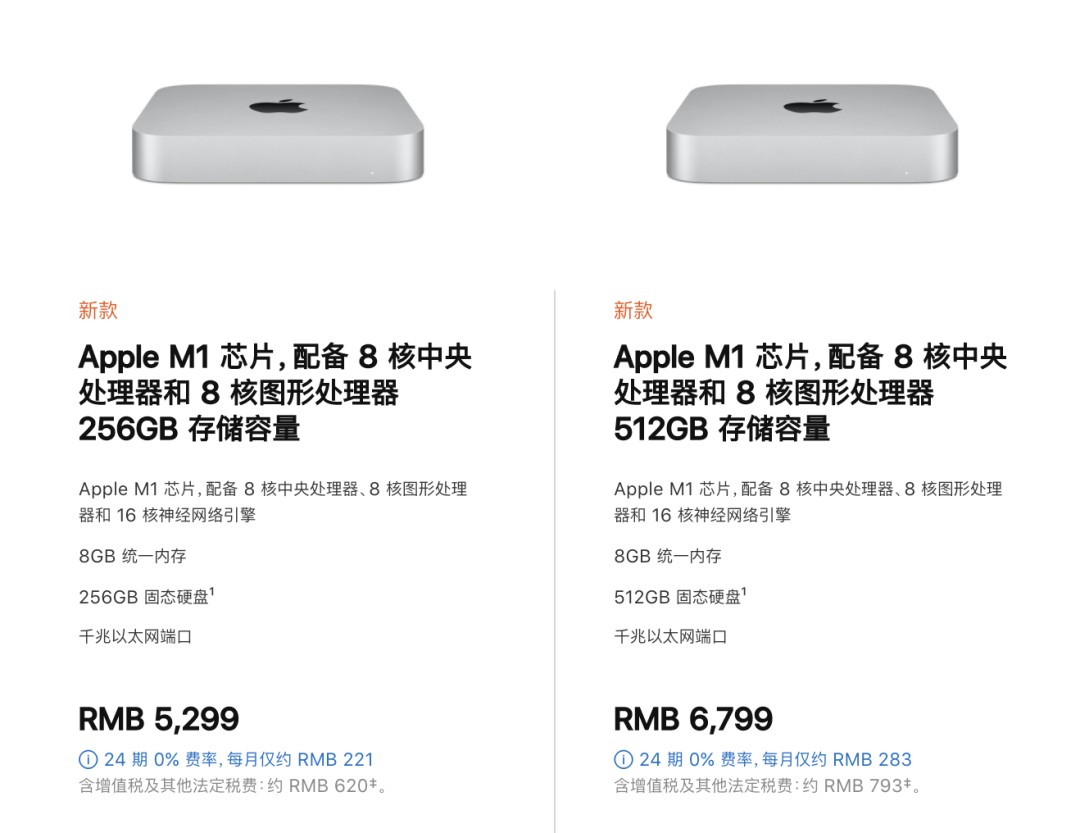Click the footnote mark after RMB 793

(x=908, y=783)
